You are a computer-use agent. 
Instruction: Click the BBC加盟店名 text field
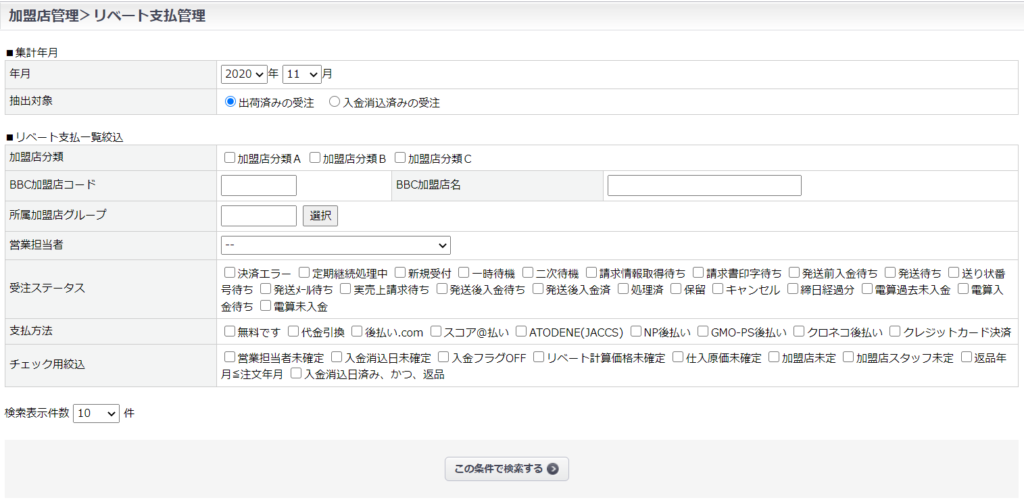(x=704, y=186)
